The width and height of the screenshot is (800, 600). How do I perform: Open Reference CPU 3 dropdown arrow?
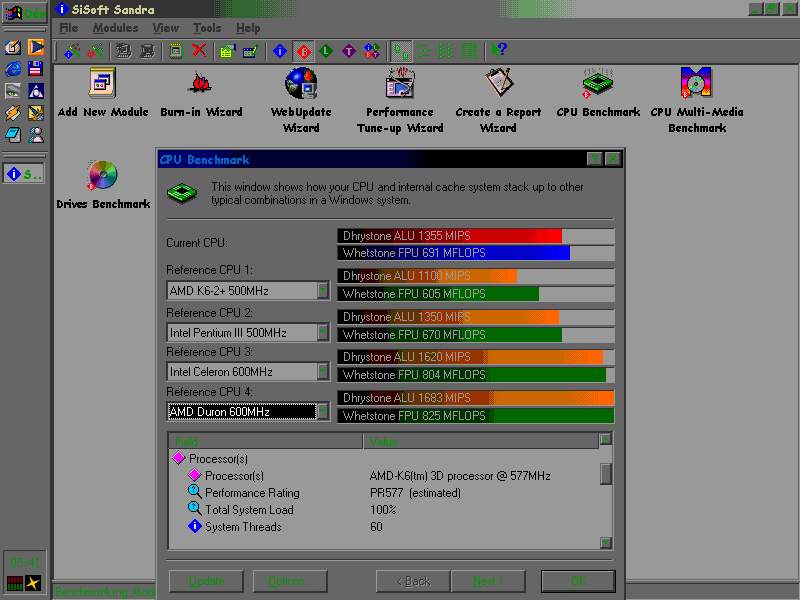[x=323, y=371]
